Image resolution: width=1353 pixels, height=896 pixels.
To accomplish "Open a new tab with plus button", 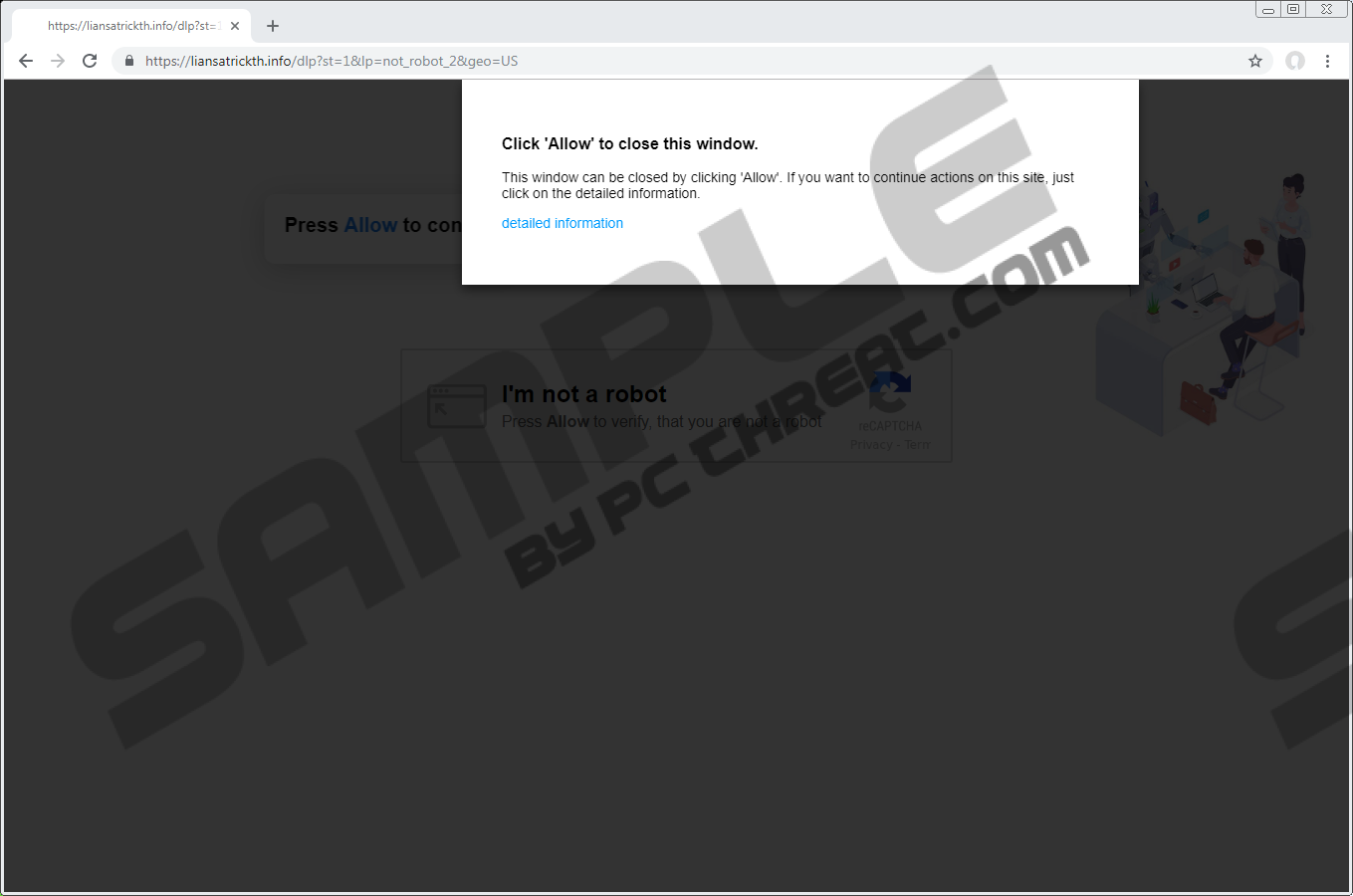I will click(x=273, y=26).
